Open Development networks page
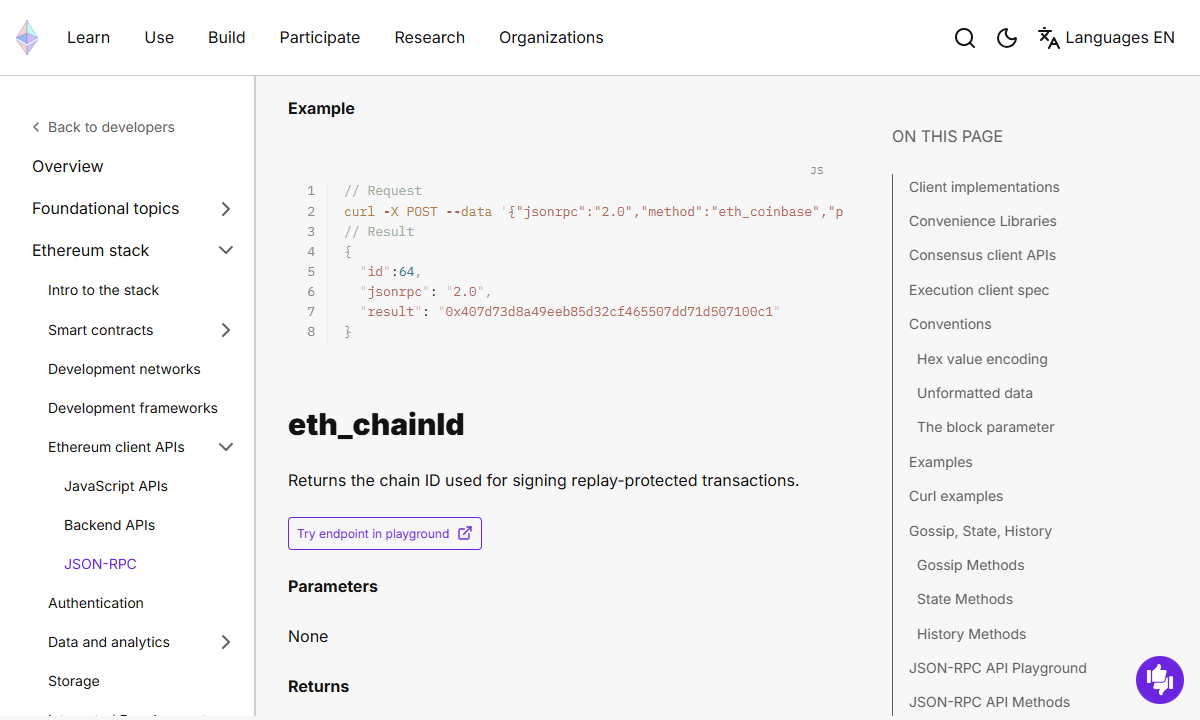 [124, 369]
